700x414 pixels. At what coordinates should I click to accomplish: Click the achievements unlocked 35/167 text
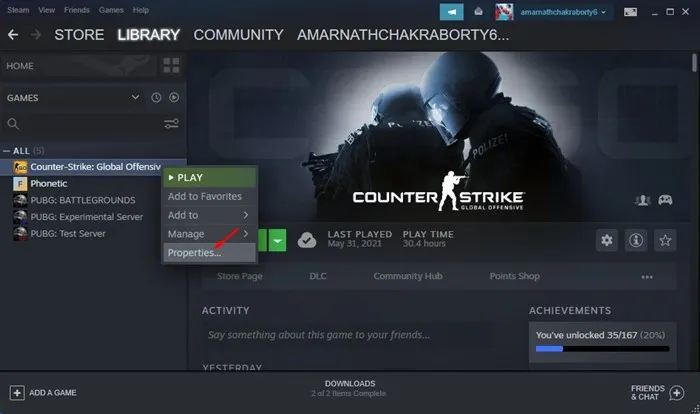click(600, 335)
